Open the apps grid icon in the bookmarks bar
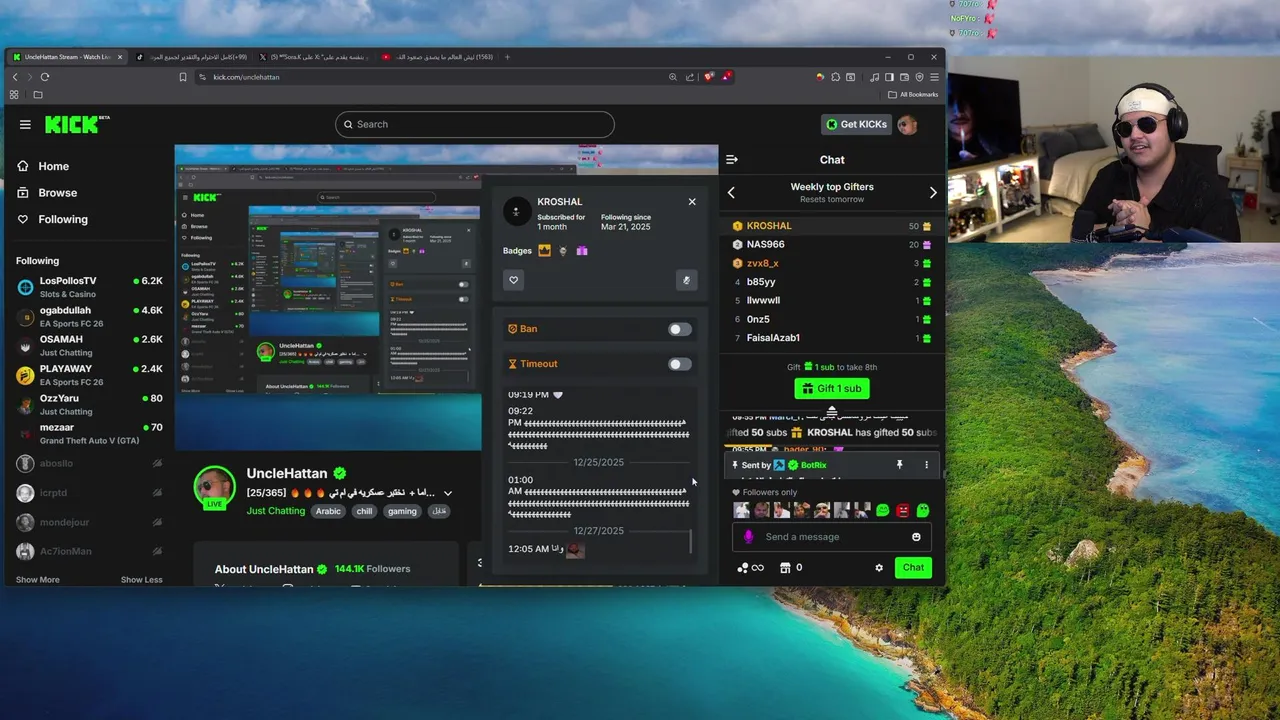1280x720 pixels. (x=14, y=95)
